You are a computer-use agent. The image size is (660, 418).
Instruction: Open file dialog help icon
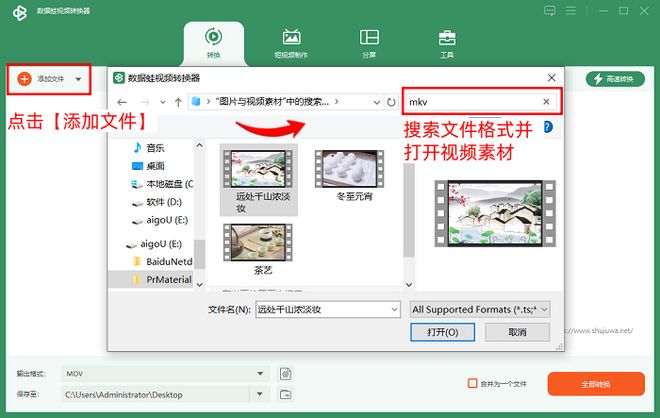pos(548,127)
